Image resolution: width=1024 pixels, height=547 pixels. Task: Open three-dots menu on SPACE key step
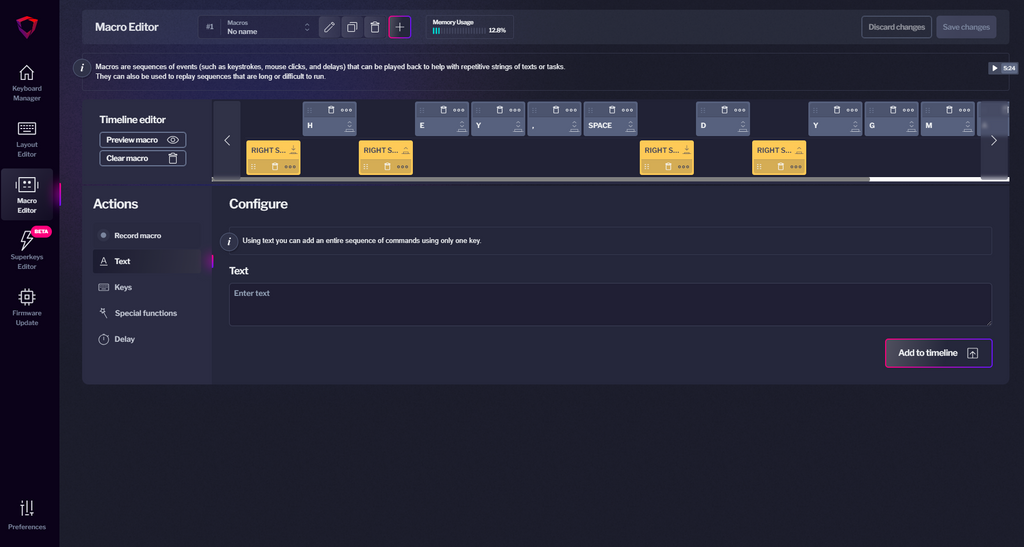click(x=627, y=110)
